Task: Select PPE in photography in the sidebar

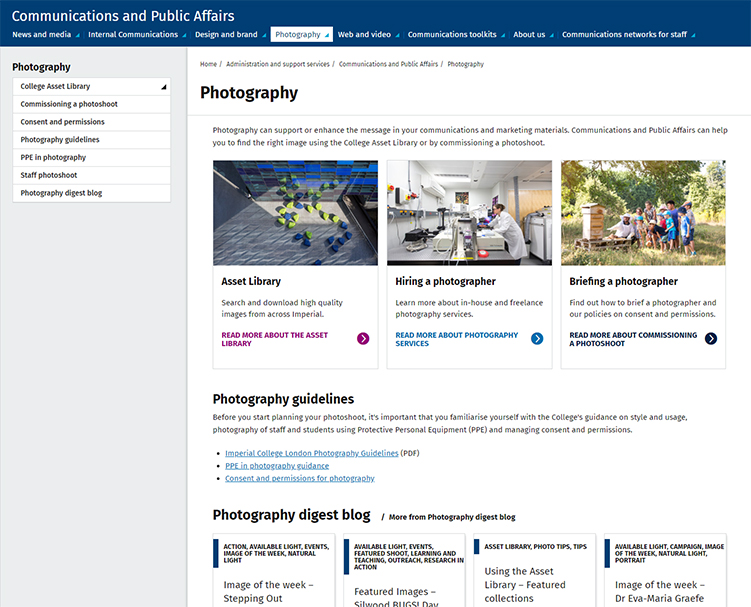Action: pos(53,157)
